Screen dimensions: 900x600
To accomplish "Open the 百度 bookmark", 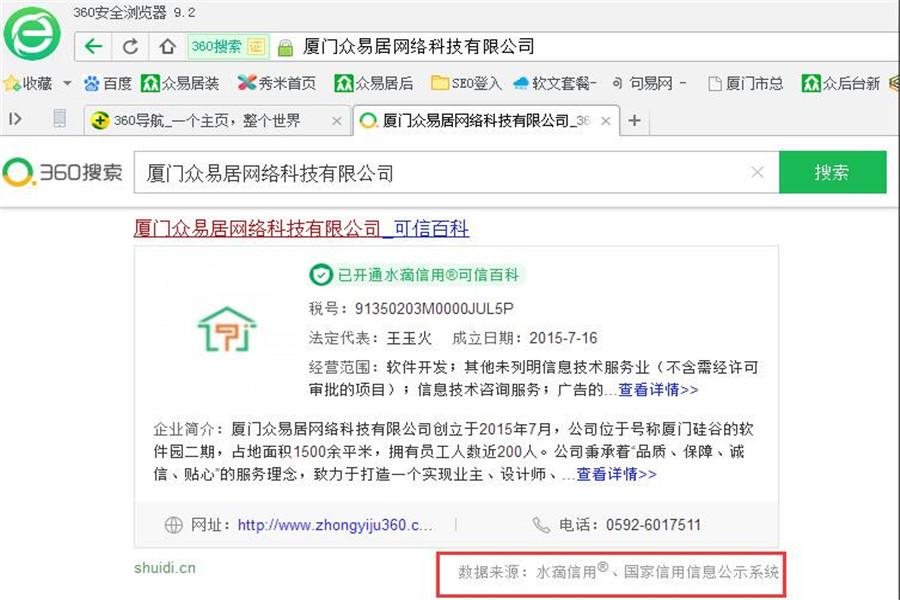I will [108, 83].
